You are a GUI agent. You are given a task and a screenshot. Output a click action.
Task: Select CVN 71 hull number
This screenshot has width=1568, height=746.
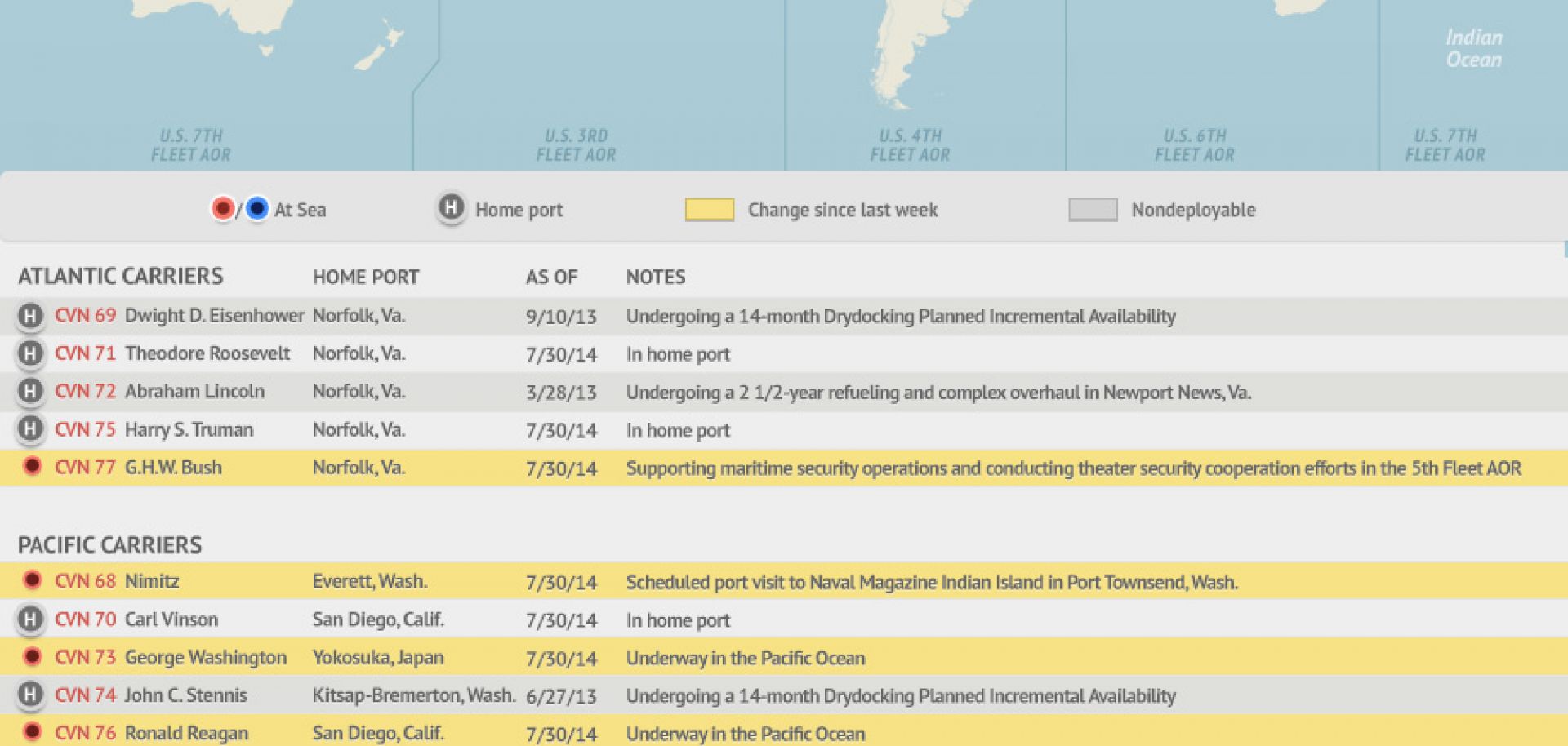pyautogui.click(x=86, y=353)
